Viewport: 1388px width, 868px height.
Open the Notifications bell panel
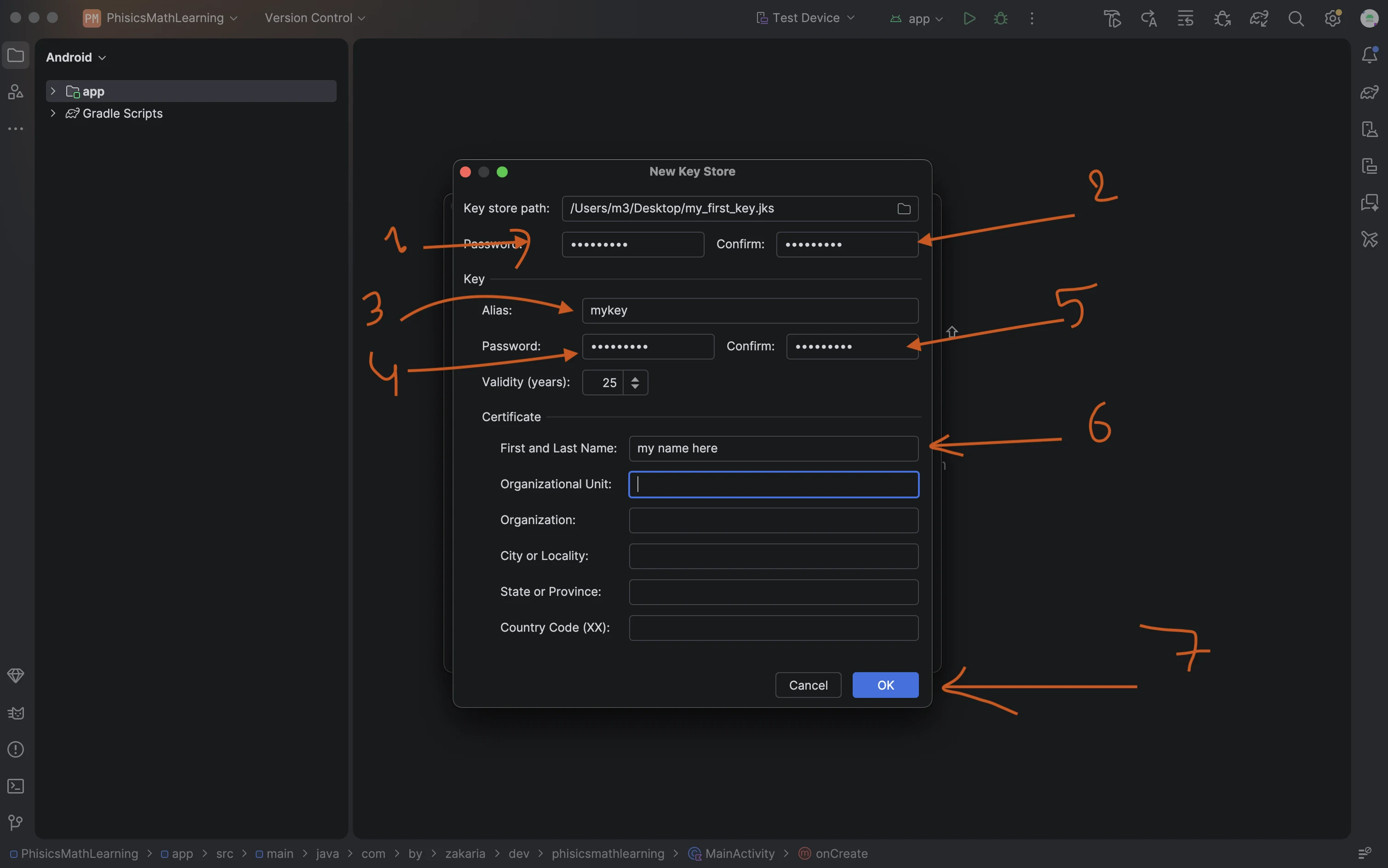click(x=1369, y=55)
